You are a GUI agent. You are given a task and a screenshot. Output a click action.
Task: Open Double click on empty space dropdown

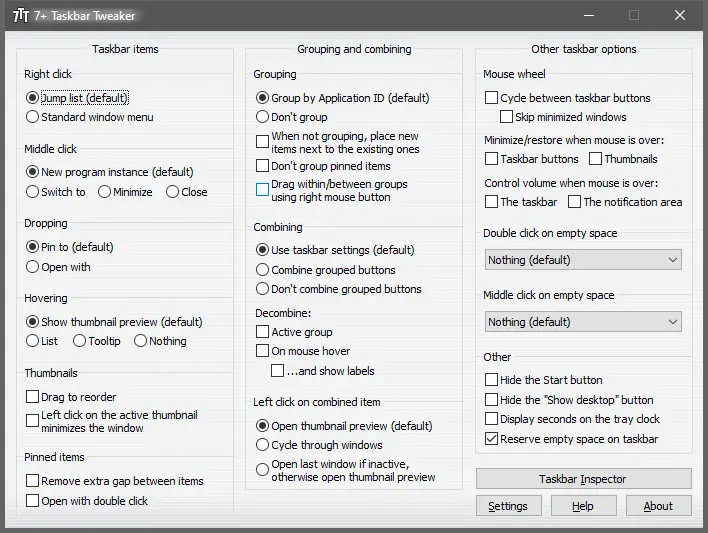click(583, 260)
